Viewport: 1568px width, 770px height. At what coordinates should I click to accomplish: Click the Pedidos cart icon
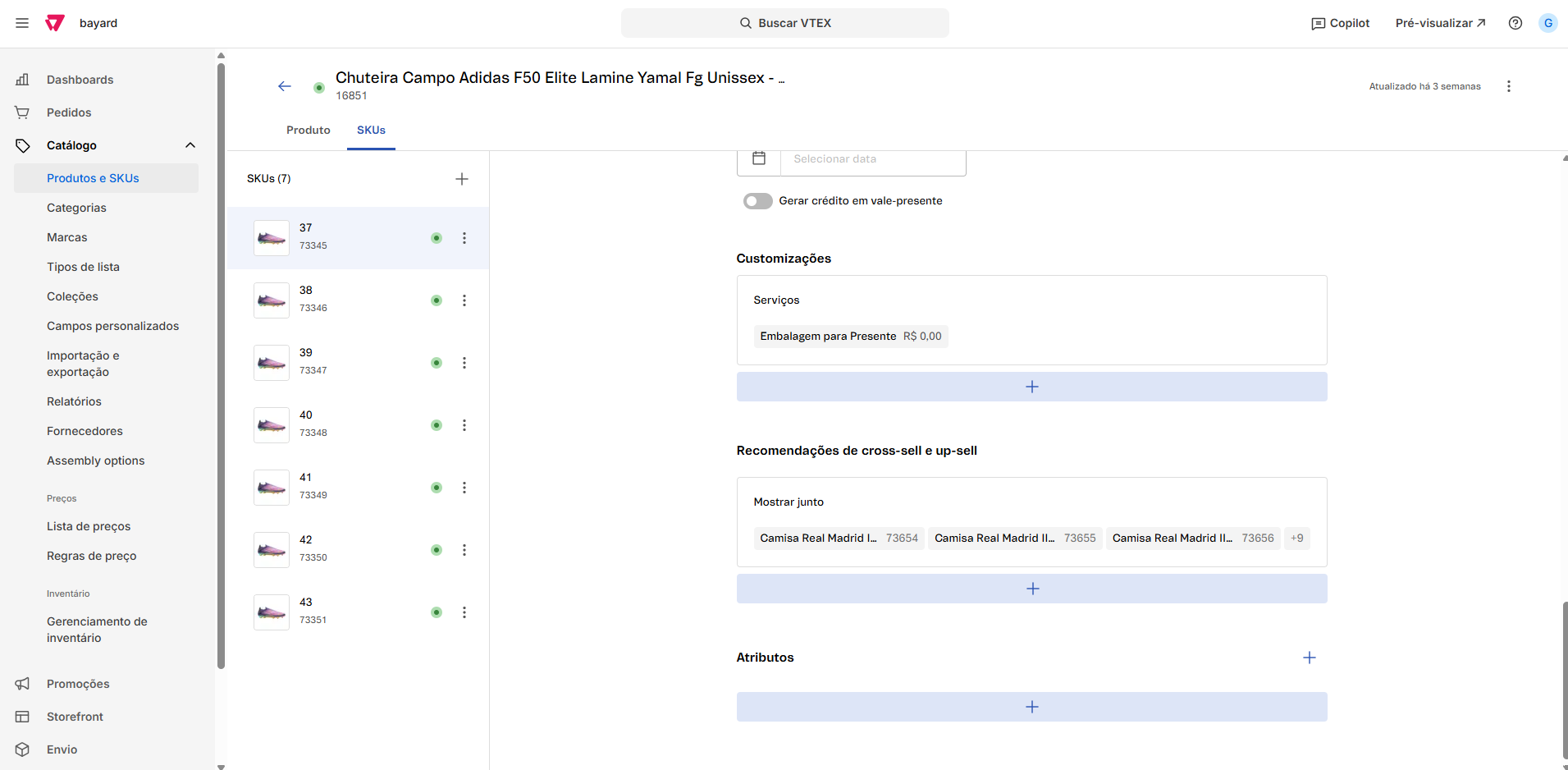(x=22, y=112)
